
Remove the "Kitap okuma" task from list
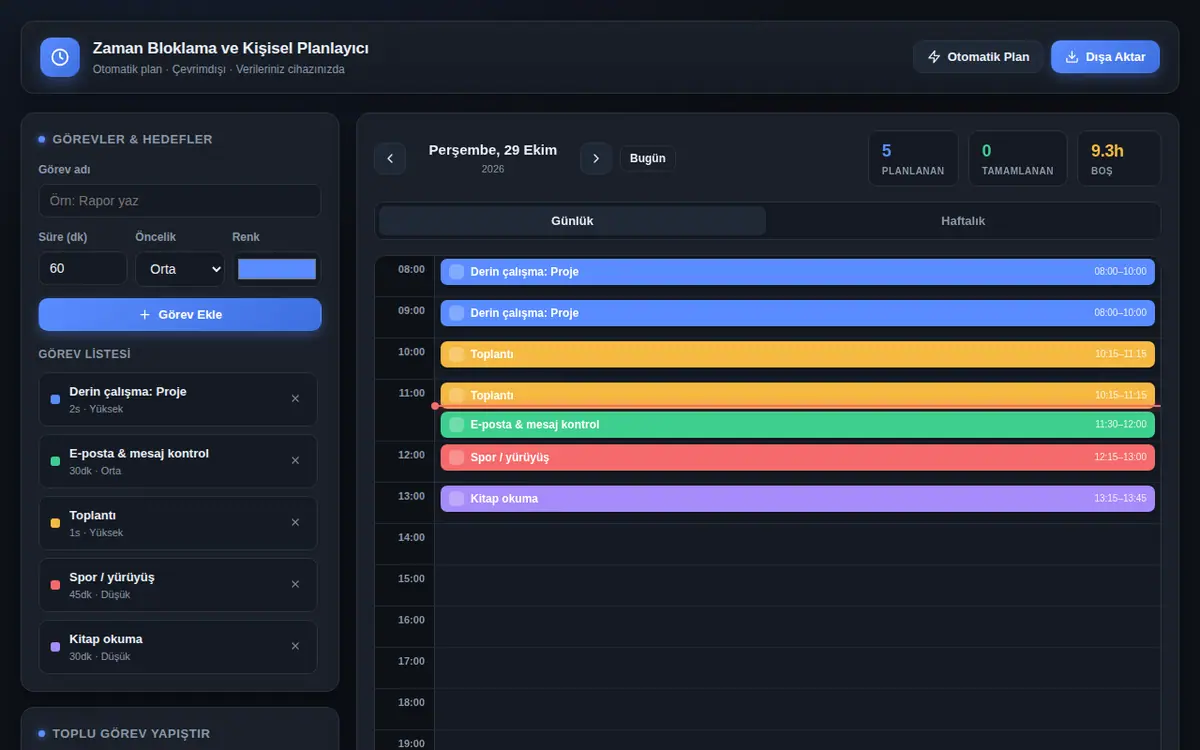point(295,647)
